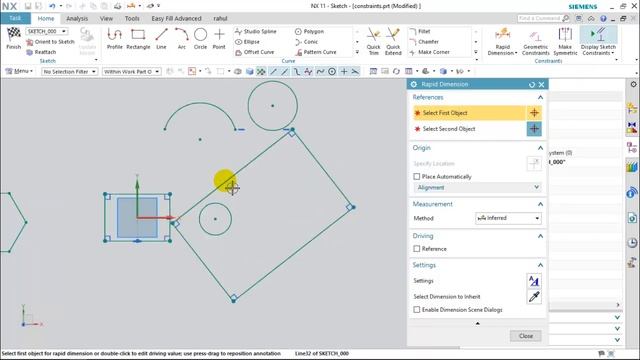Image resolution: width=640 pixels, height=360 pixels.
Task: Close the Rapid Dimension dialog with X
Action: pyautogui.click(x=542, y=84)
